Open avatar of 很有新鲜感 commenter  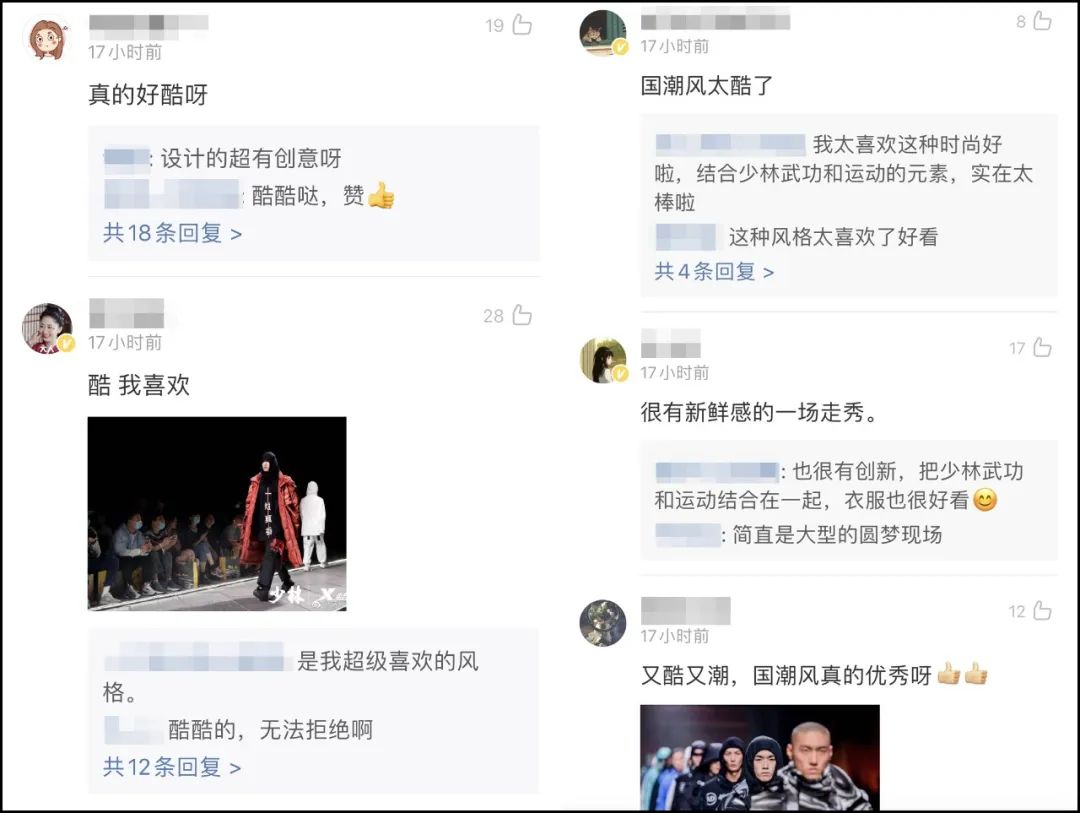pos(603,360)
